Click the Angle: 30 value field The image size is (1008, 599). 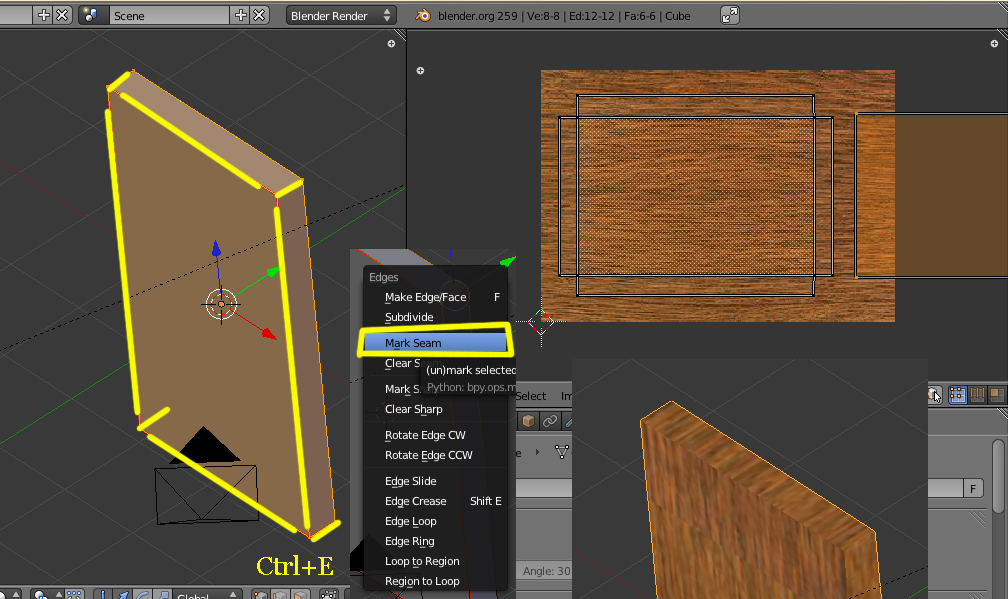coord(544,571)
